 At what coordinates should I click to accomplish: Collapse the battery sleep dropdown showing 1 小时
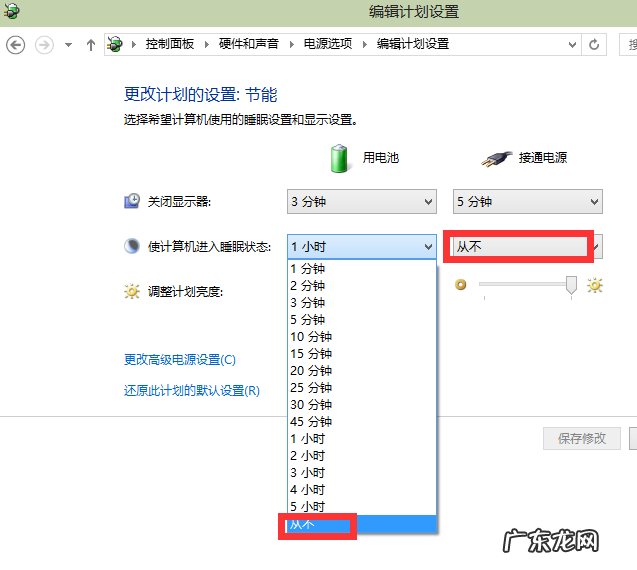[362, 247]
